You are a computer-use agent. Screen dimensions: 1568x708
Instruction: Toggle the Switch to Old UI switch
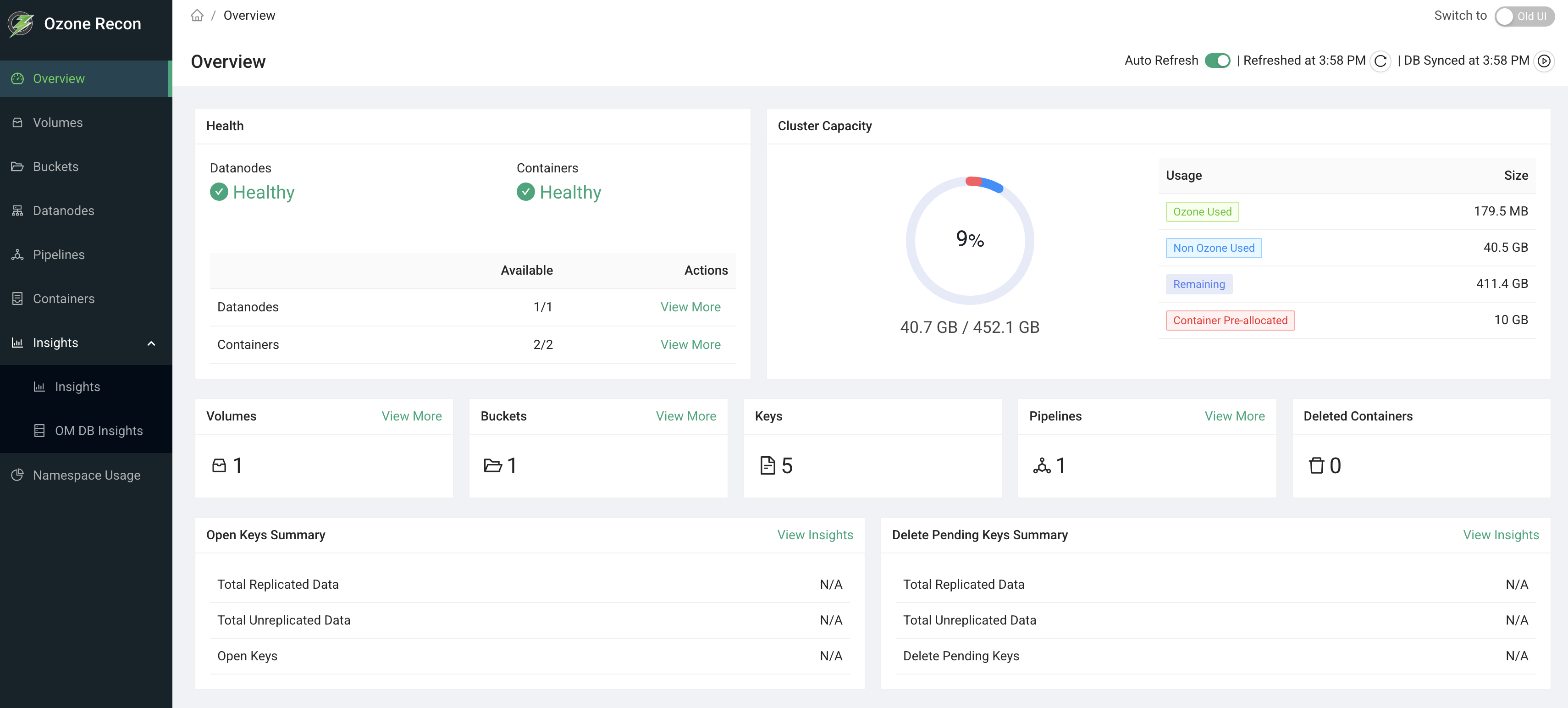(x=1524, y=17)
